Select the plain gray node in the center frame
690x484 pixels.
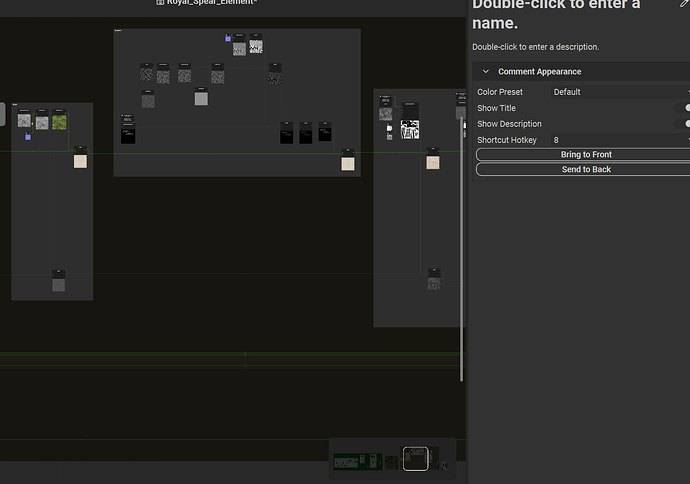(x=201, y=98)
